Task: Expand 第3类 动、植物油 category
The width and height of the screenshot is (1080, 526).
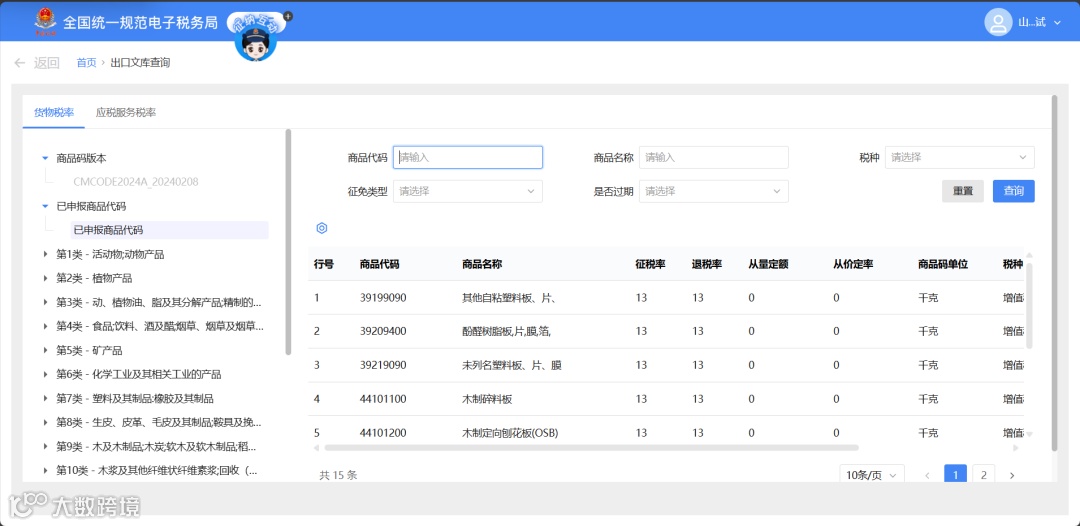Action: coord(45,302)
